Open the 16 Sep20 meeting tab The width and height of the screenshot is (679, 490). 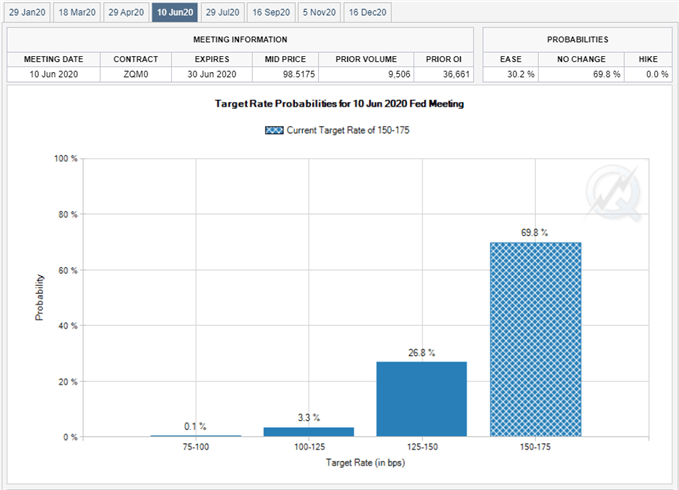pos(270,12)
